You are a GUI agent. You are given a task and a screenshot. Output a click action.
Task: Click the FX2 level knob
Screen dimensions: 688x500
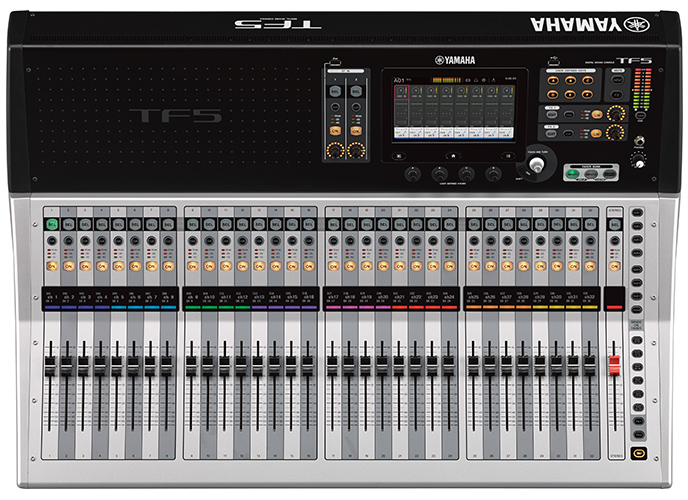[x=616, y=132]
